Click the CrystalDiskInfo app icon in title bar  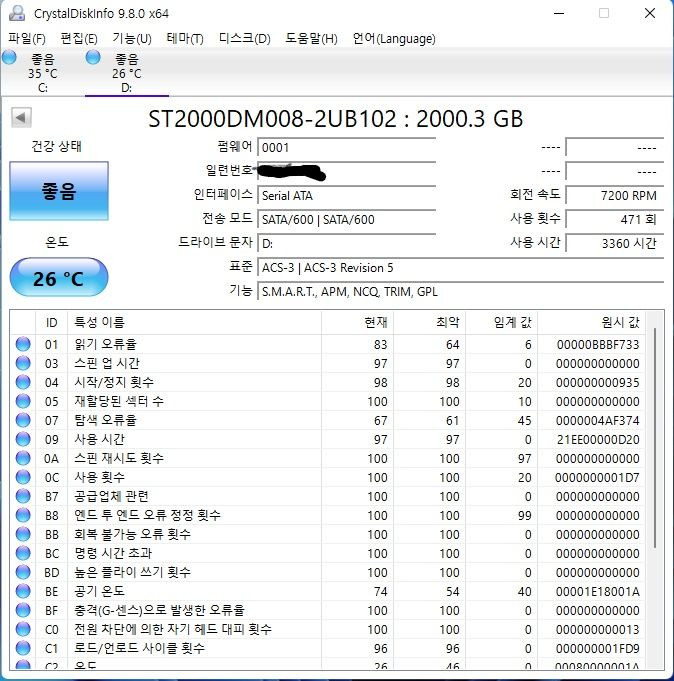point(17,13)
